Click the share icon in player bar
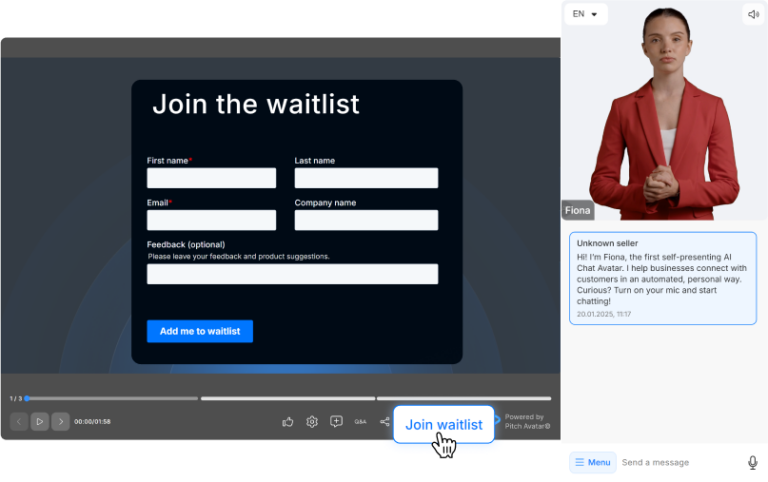This screenshot has height=482, width=768. 384,422
